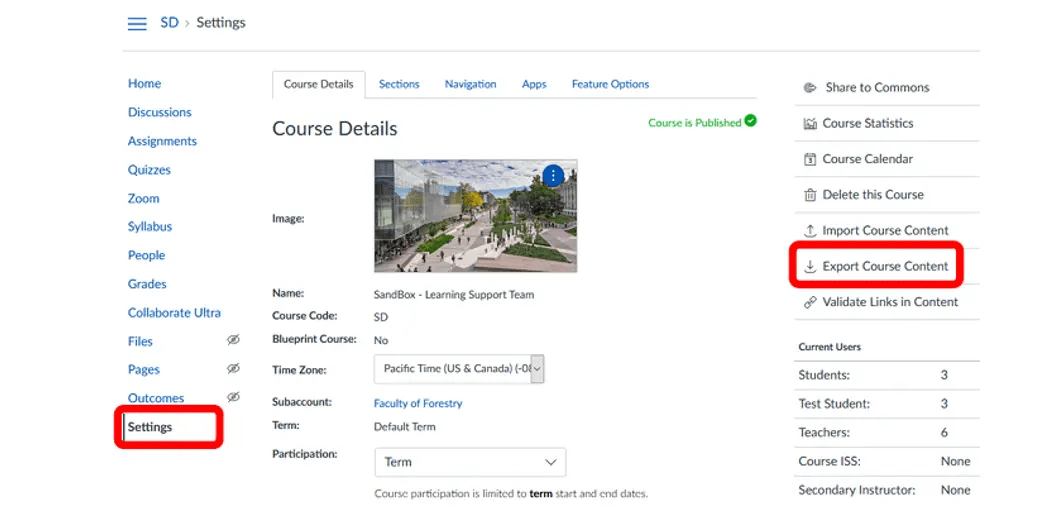
Task: Click course name SandBox - Learning Support Team
Action: 454,295
